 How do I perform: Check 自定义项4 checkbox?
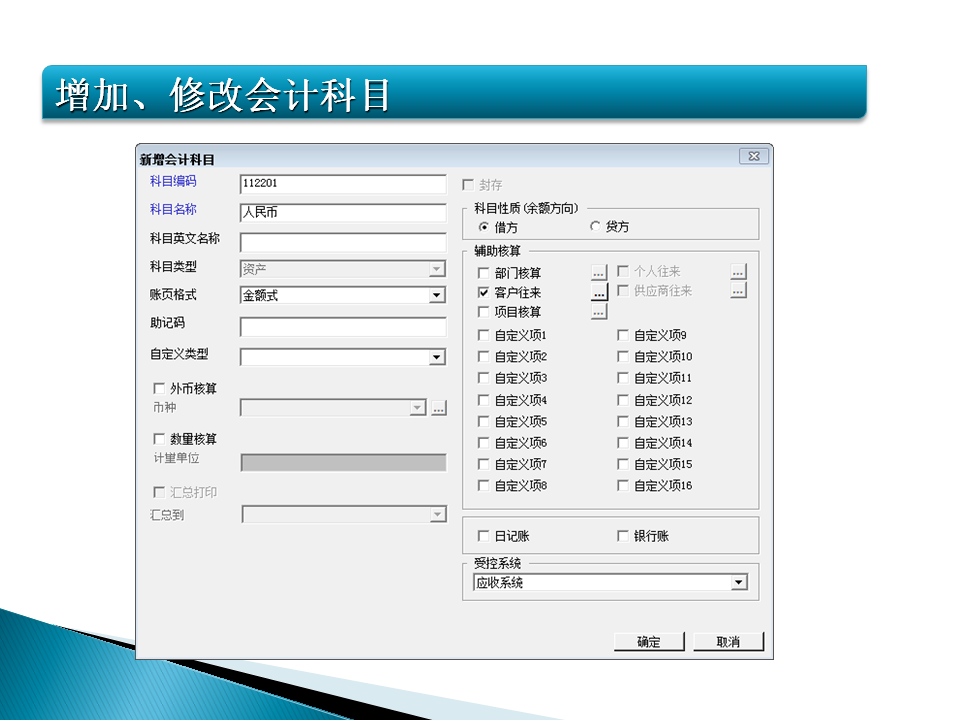click(483, 400)
